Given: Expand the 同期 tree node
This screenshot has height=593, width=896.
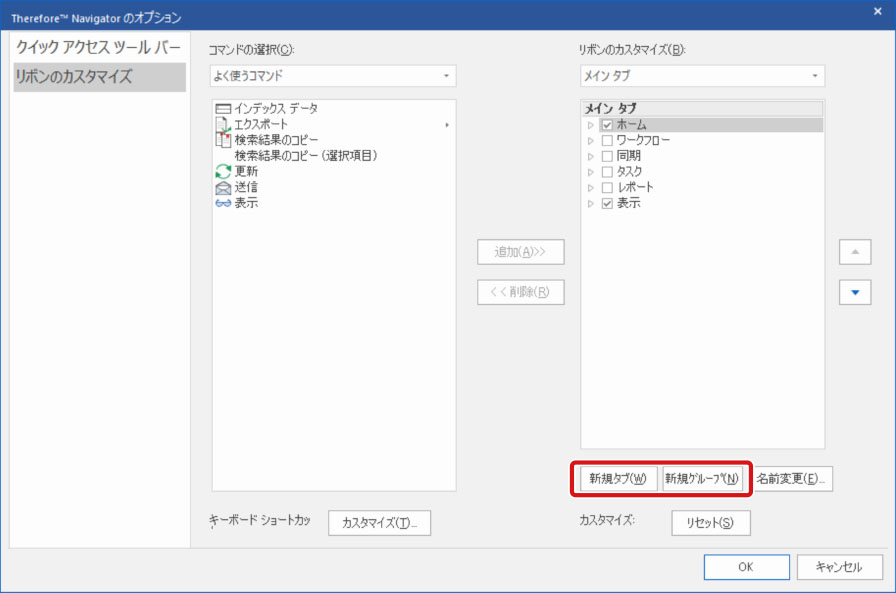Looking at the screenshot, I should click(591, 157).
